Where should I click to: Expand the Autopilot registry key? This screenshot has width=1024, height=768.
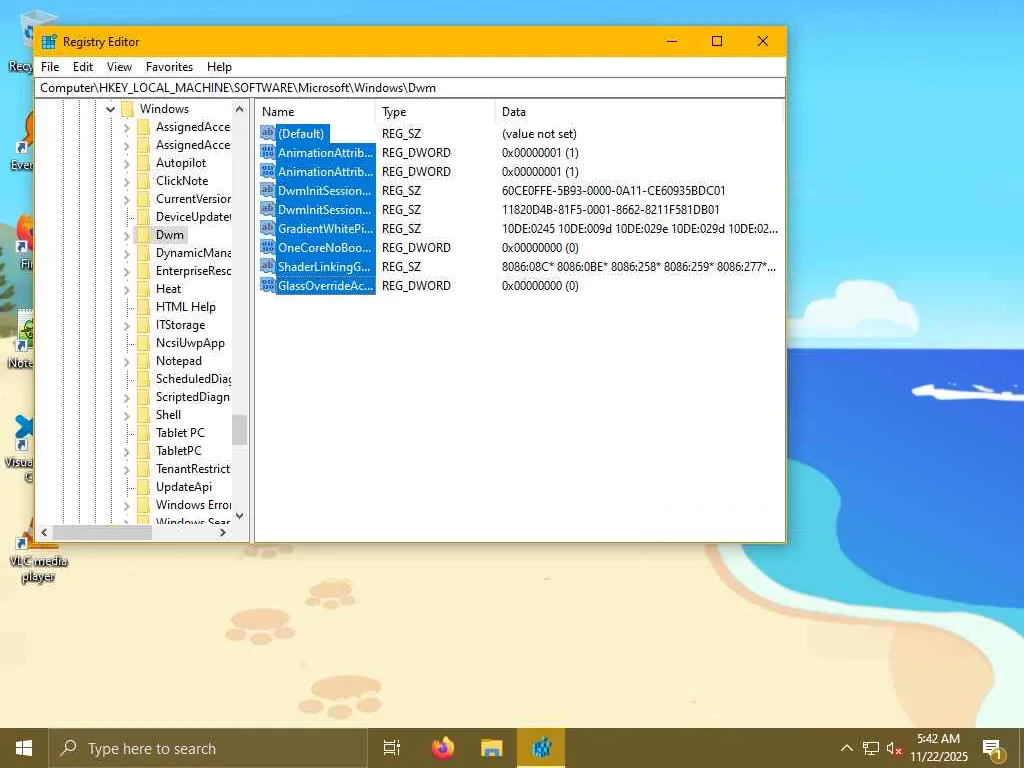[127, 163]
